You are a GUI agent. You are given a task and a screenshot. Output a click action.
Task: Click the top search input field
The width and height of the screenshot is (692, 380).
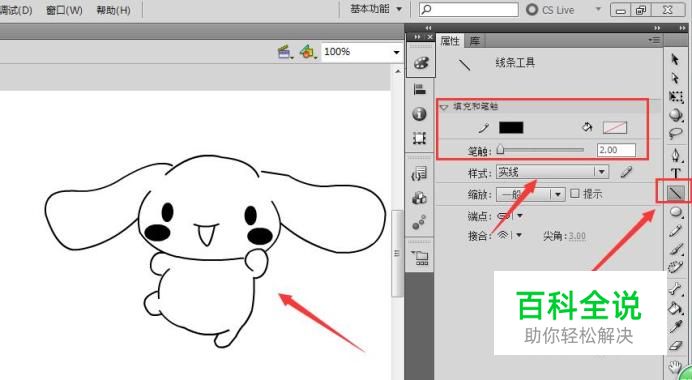pos(469,9)
